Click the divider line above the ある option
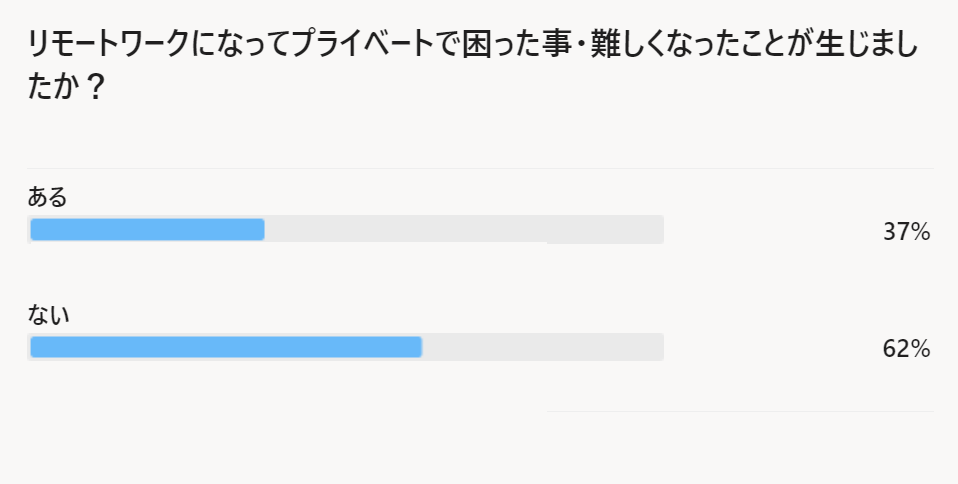 480,168
